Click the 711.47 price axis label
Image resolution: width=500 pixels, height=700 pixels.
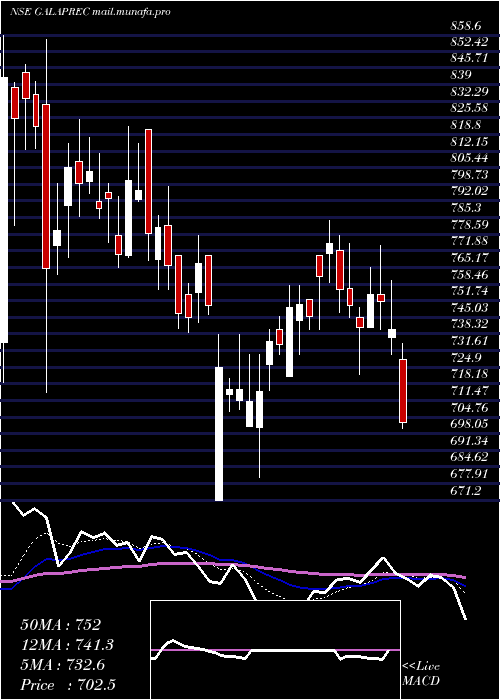[x=470, y=392]
